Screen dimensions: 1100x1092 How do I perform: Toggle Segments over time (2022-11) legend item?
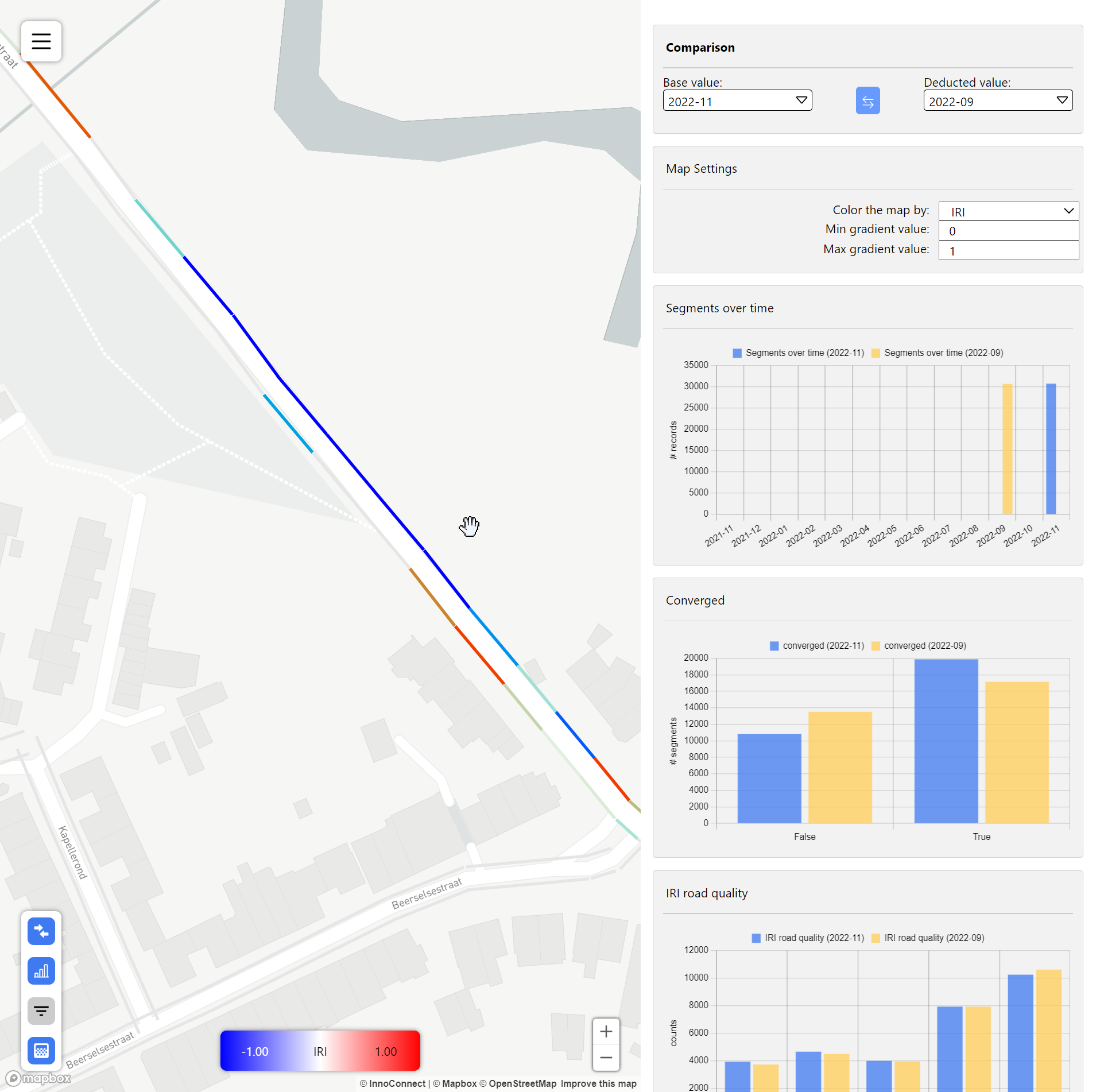[798, 353]
